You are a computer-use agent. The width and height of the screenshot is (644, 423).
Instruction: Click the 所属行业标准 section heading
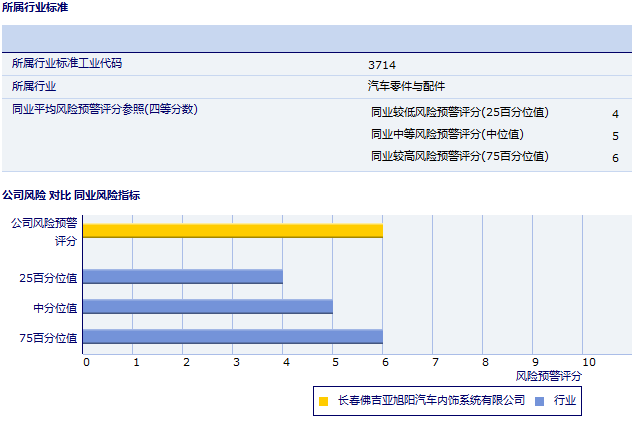(36, 7)
